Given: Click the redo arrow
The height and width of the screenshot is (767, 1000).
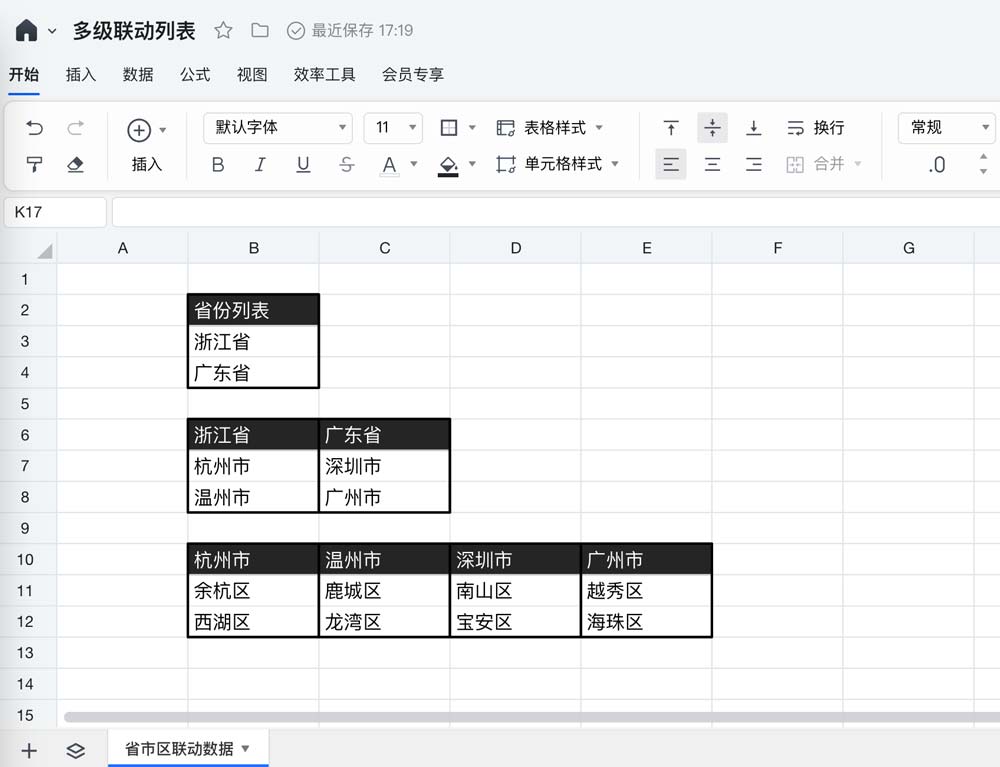Looking at the screenshot, I should (x=75, y=128).
